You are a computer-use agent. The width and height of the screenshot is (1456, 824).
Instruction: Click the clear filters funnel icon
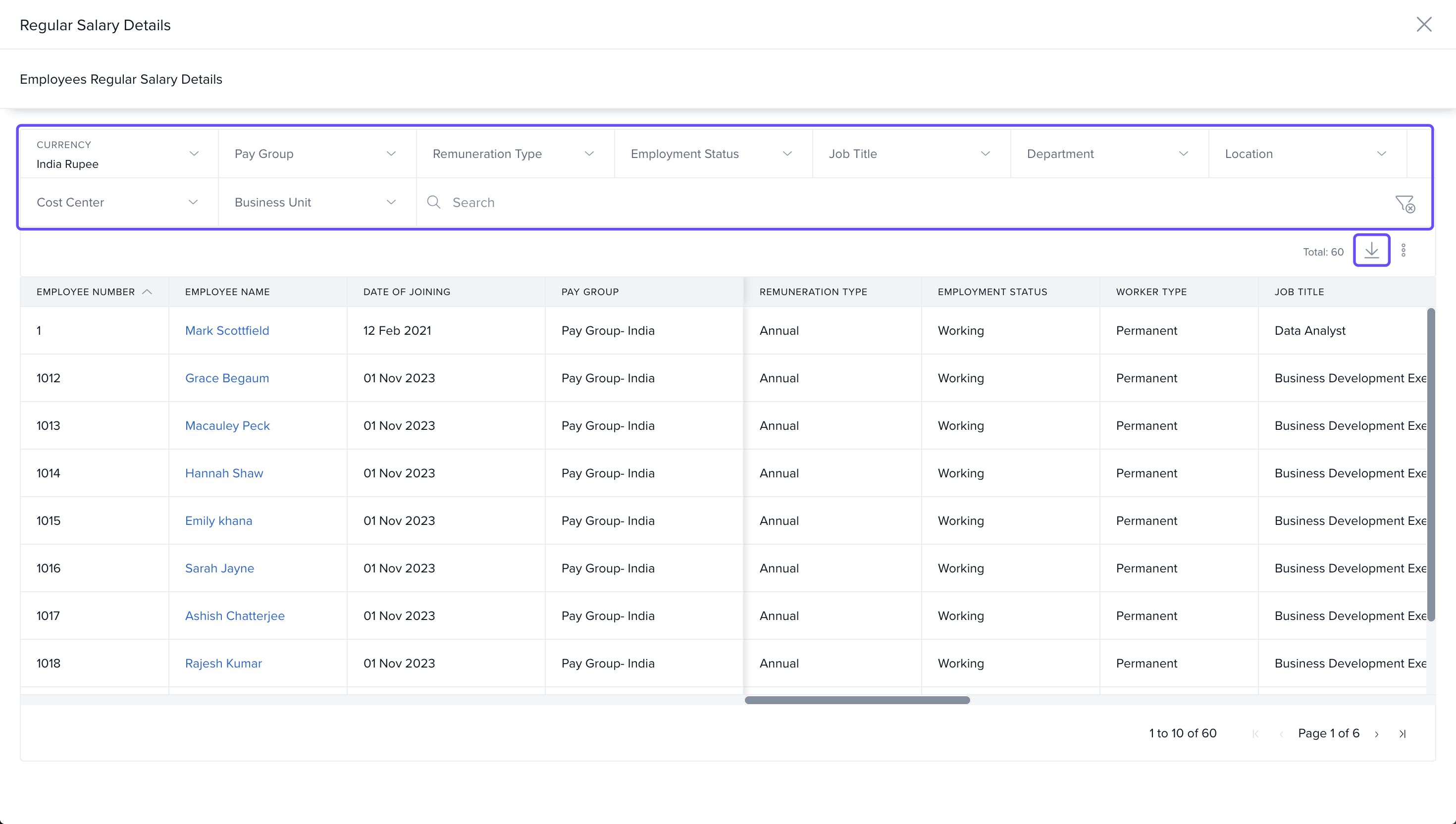pyautogui.click(x=1404, y=203)
